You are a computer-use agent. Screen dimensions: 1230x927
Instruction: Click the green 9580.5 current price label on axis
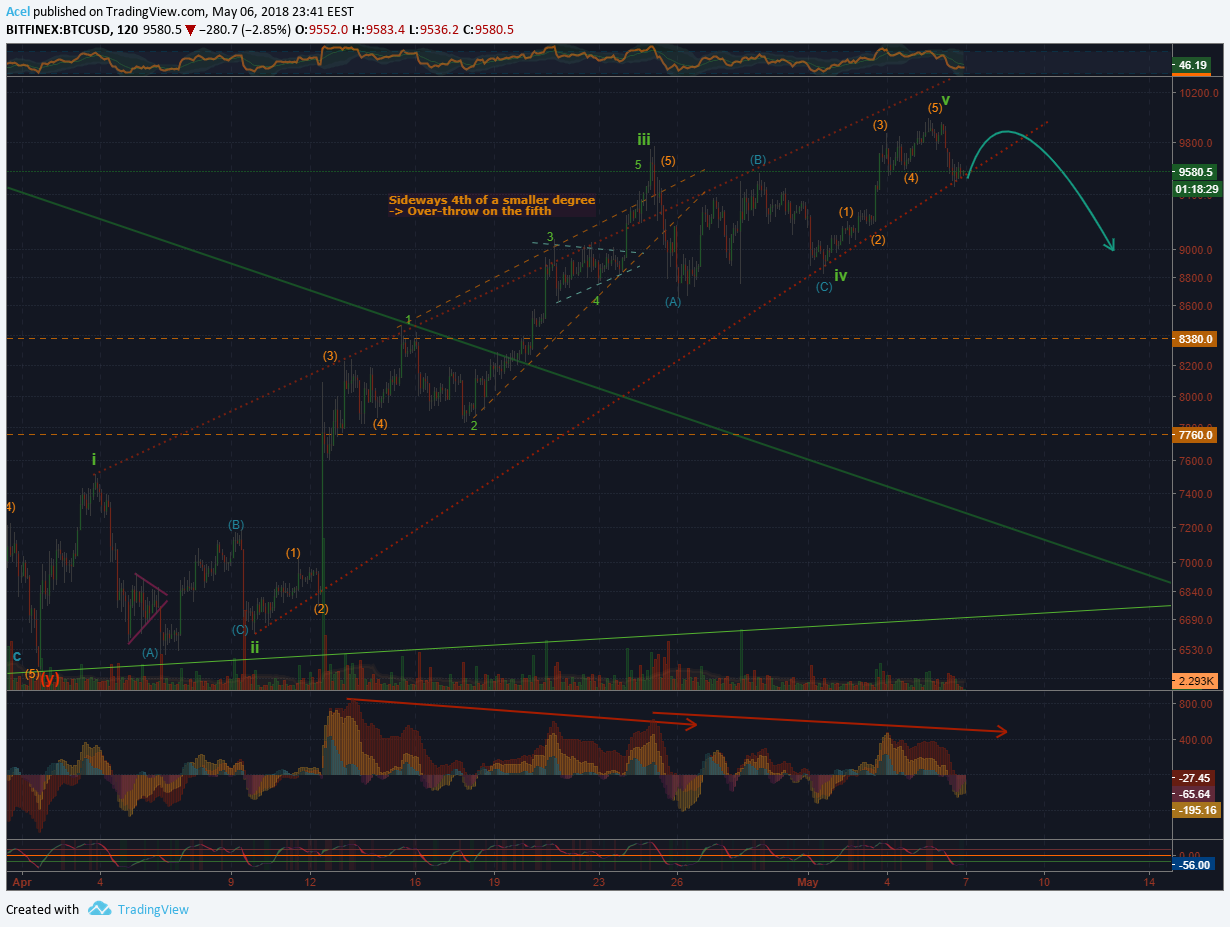tap(1195, 171)
